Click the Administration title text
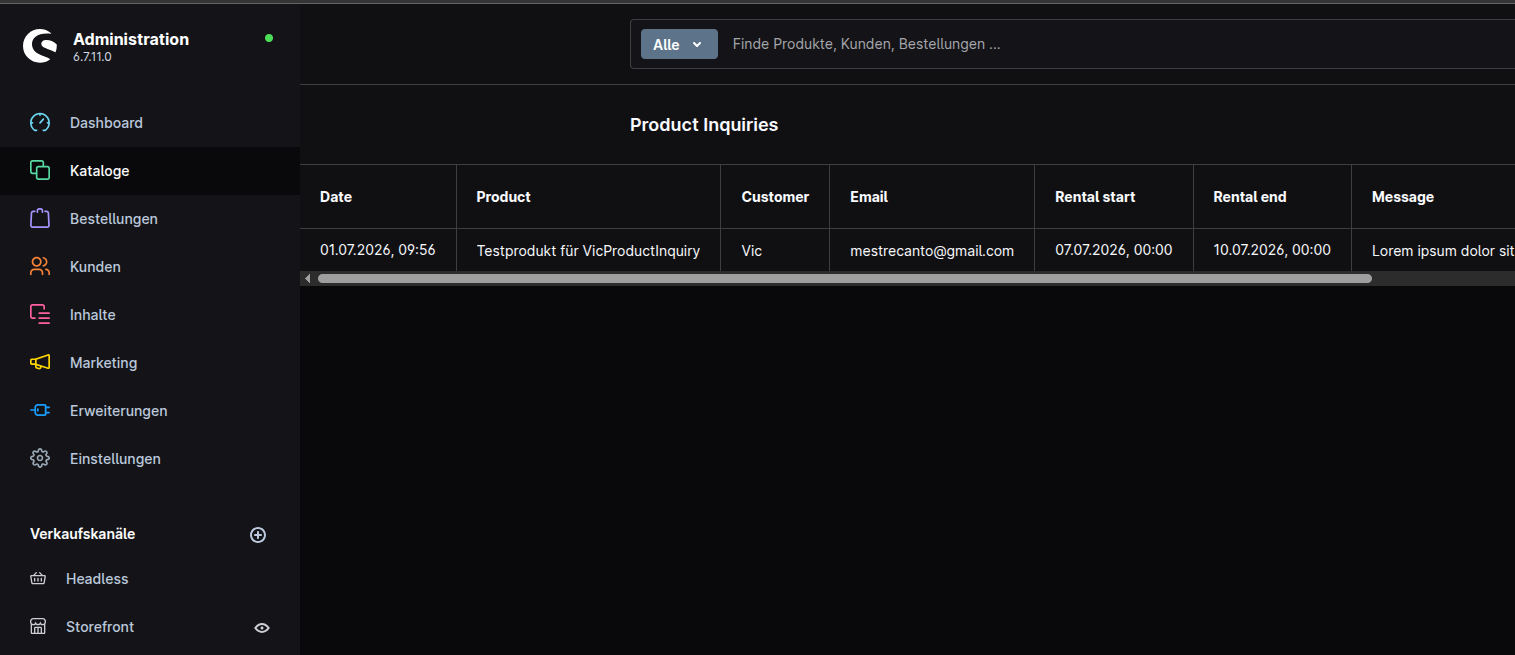 point(131,39)
